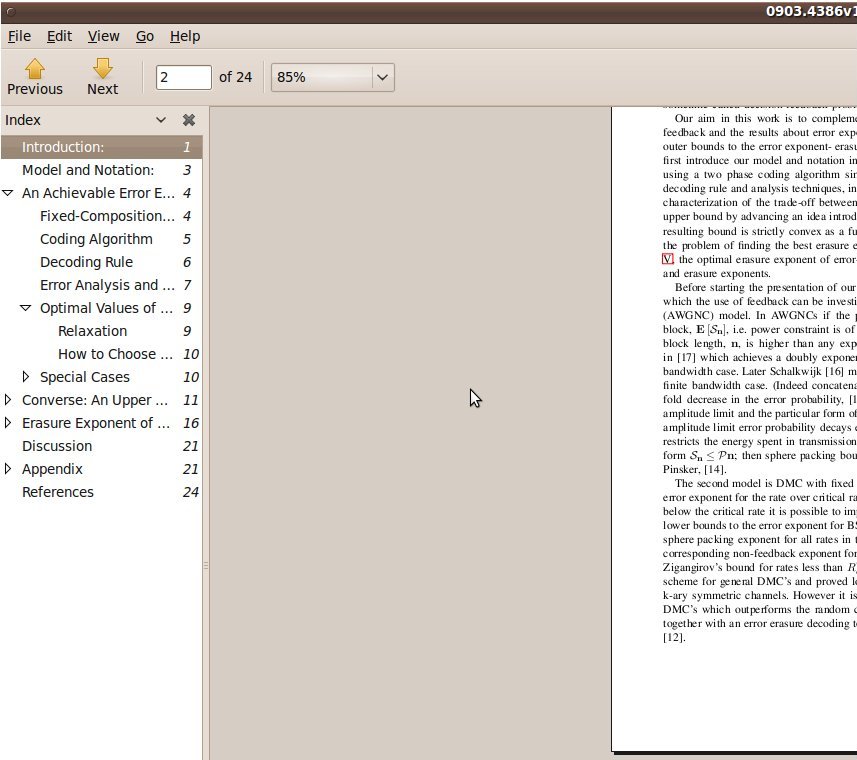Open the Help menu

tap(185, 36)
